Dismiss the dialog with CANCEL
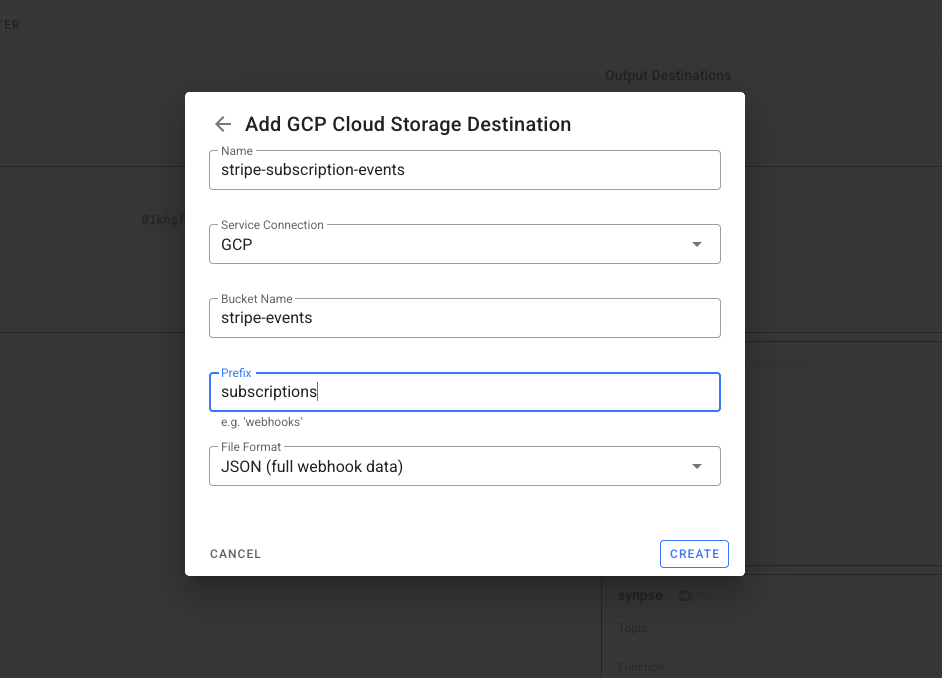Viewport: 942px width, 678px height. click(x=235, y=553)
